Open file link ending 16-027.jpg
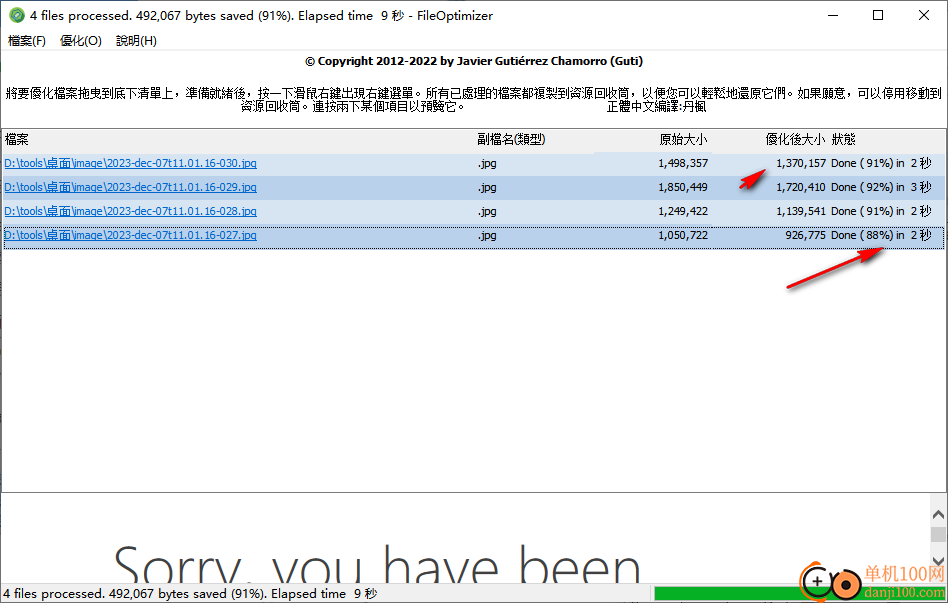Viewport: 948px width, 603px height. point(131,235)
